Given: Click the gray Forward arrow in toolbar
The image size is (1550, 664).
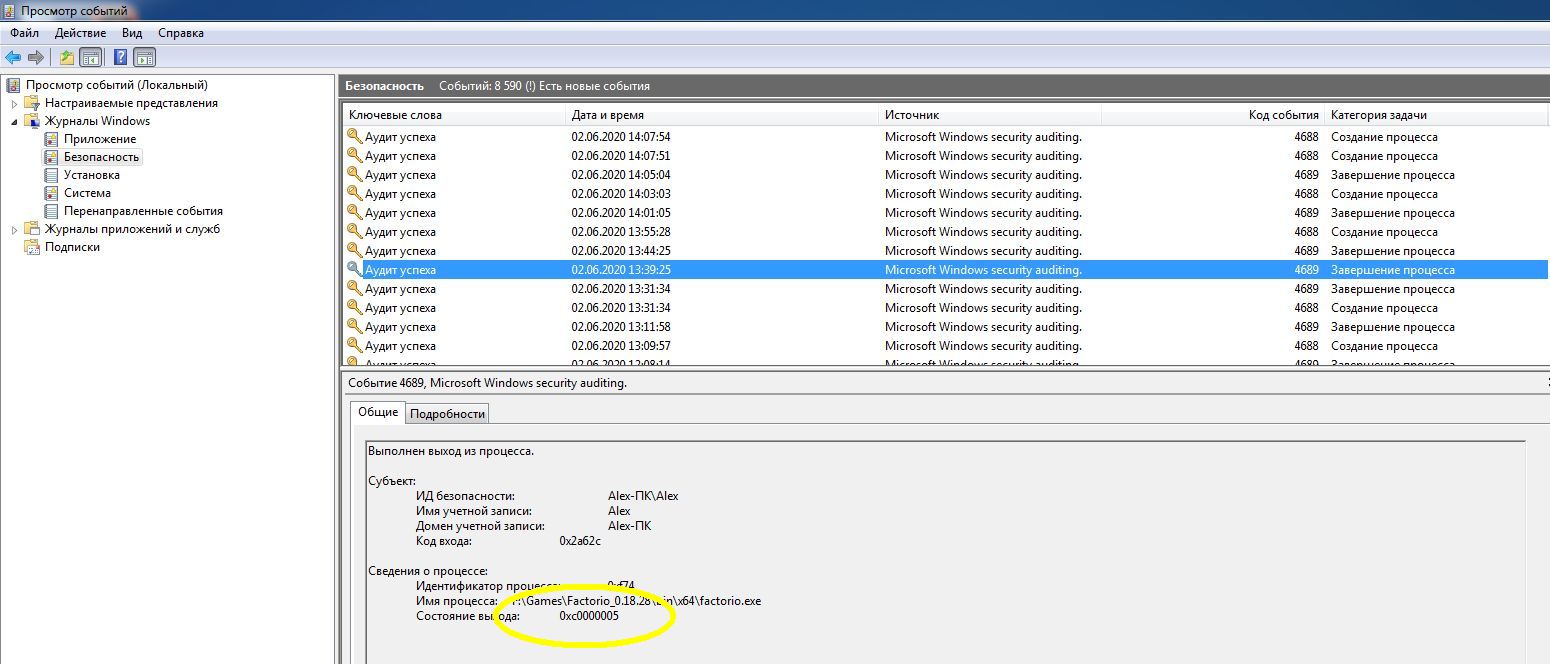Looking at the screenshot, I should click(36, 57).
